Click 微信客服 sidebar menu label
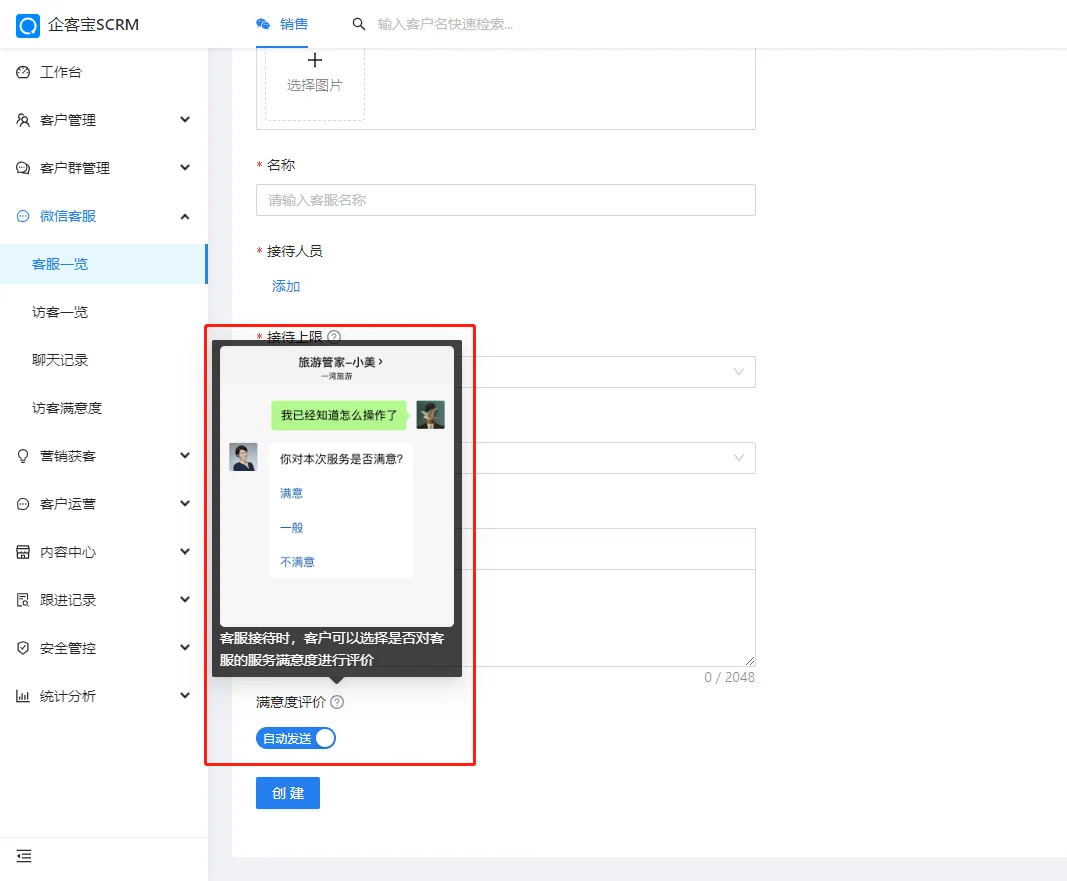Image resolution: width=1067 pixels, height=881 pixels. click(x=68, y=216)
